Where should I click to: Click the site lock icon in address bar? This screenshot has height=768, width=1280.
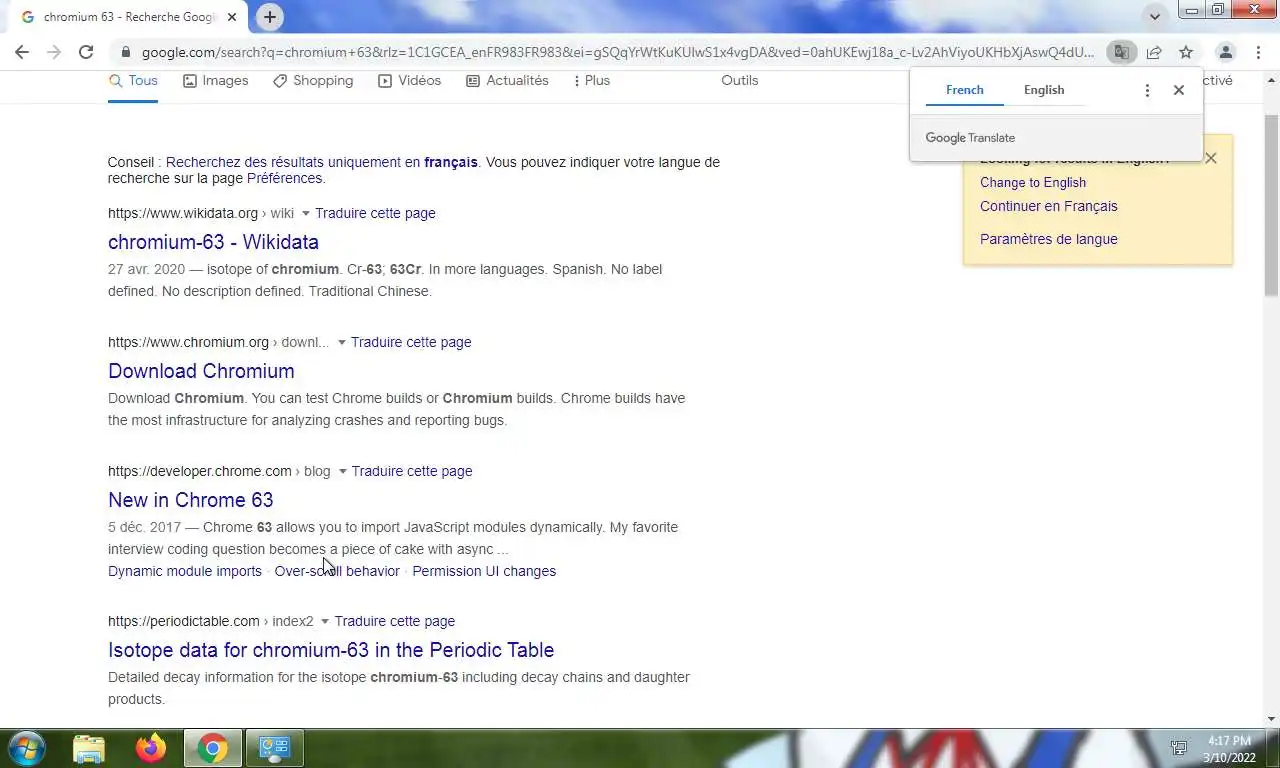[125, 52]
